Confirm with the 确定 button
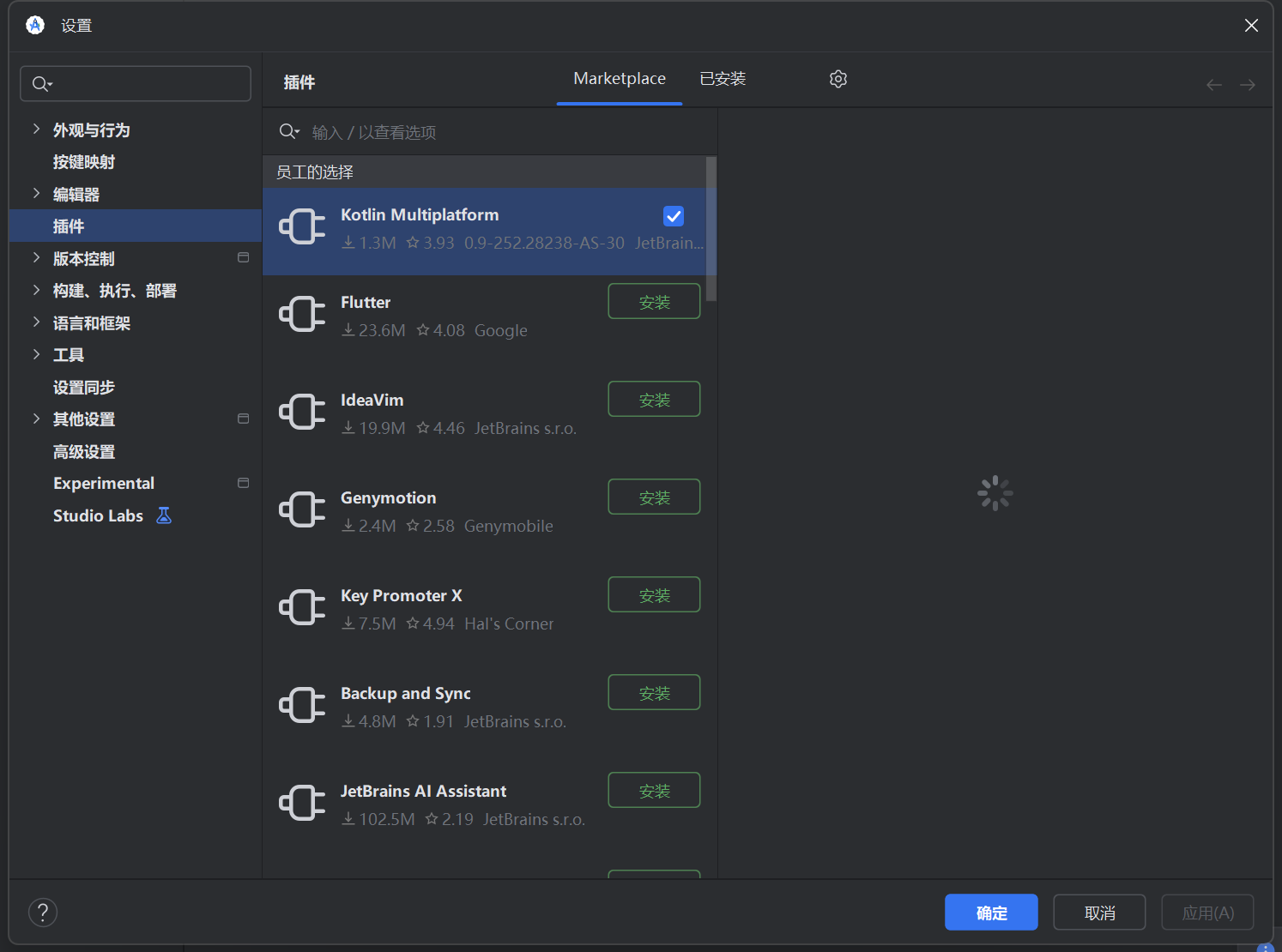1282x952 pixels. pos(991,913)
